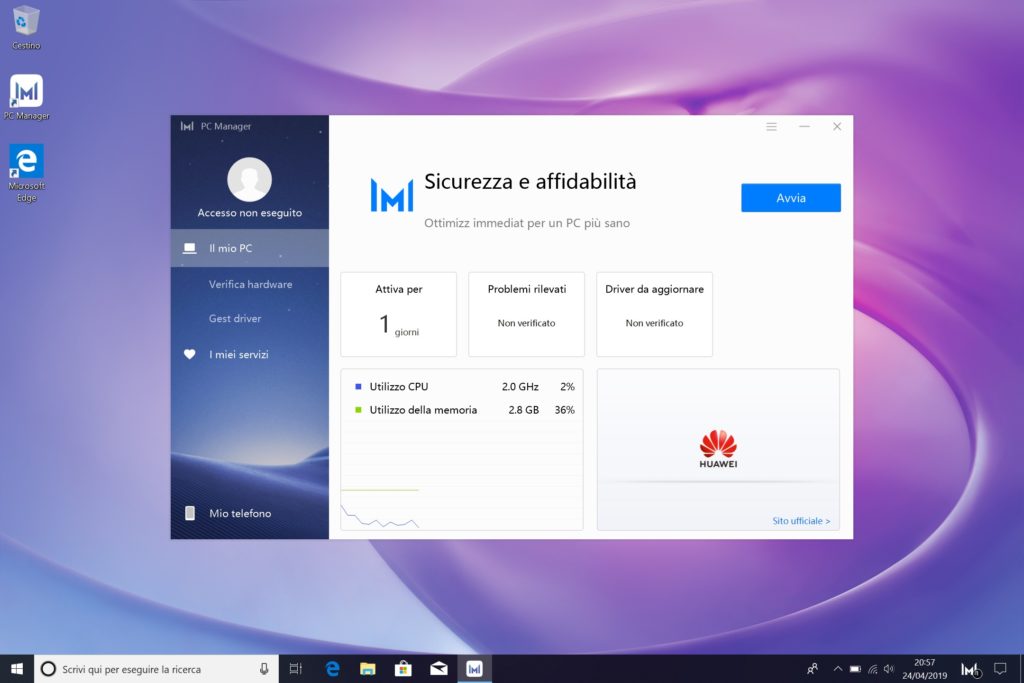
Task: Open the Windows Start menu
Action: (17, 669)
